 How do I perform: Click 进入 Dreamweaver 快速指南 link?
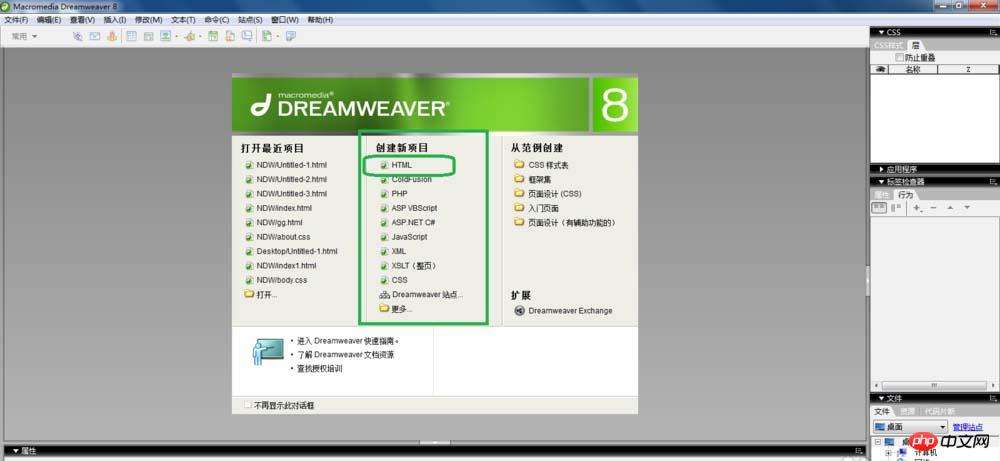[348, 341]
